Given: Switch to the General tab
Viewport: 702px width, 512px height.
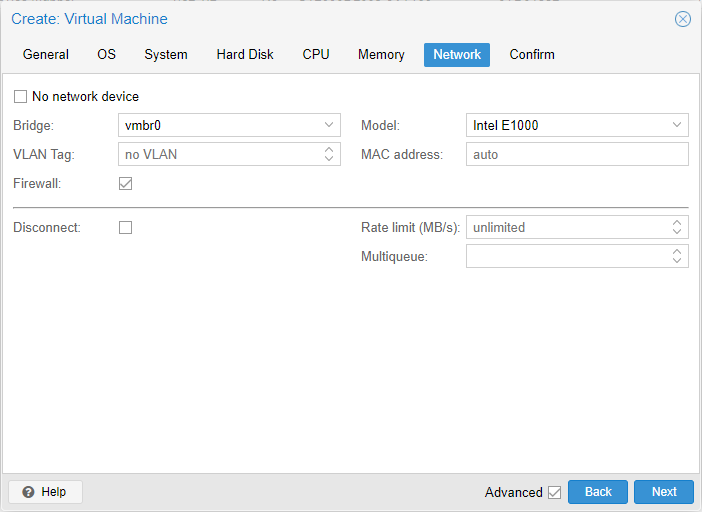Looking at the screenshot, I should point(46,55).
